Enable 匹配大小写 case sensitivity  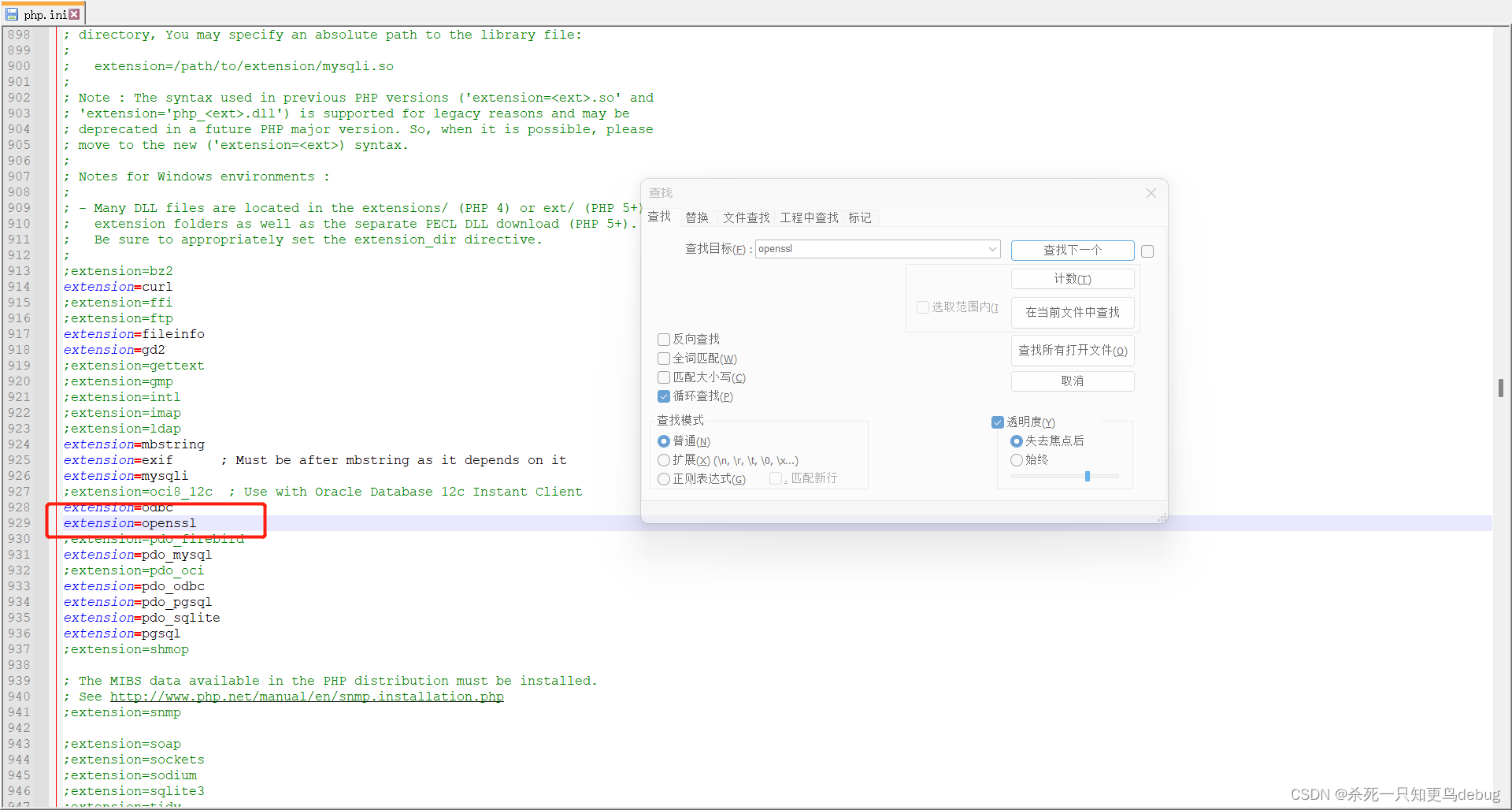point(664,377)
